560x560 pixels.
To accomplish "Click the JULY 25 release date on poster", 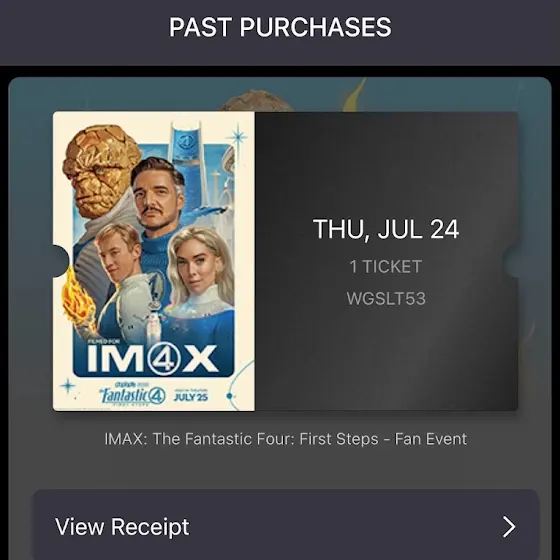I will [191, 397].
